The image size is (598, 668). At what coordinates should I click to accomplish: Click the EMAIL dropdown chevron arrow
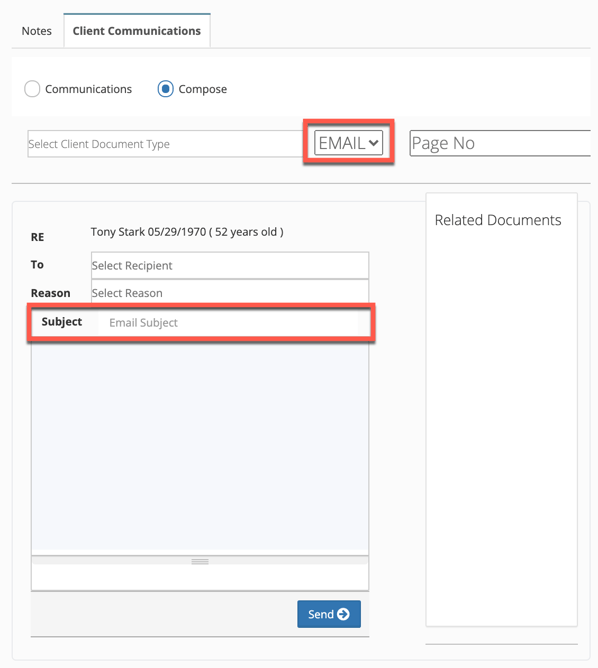pyautogui.click(x=373, y=143)
